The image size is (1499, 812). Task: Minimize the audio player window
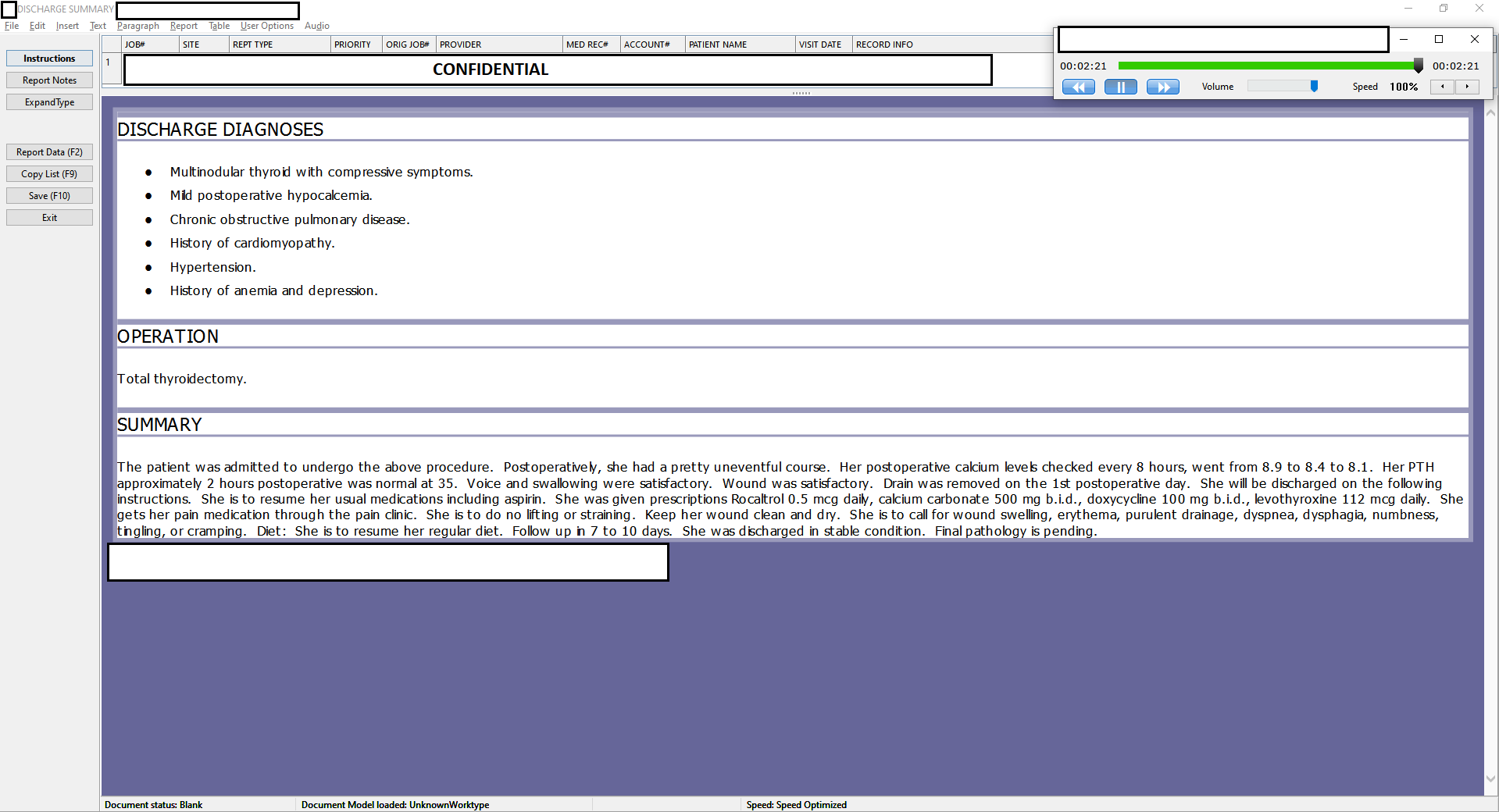pyautogui.click(x=1404, y=39)
